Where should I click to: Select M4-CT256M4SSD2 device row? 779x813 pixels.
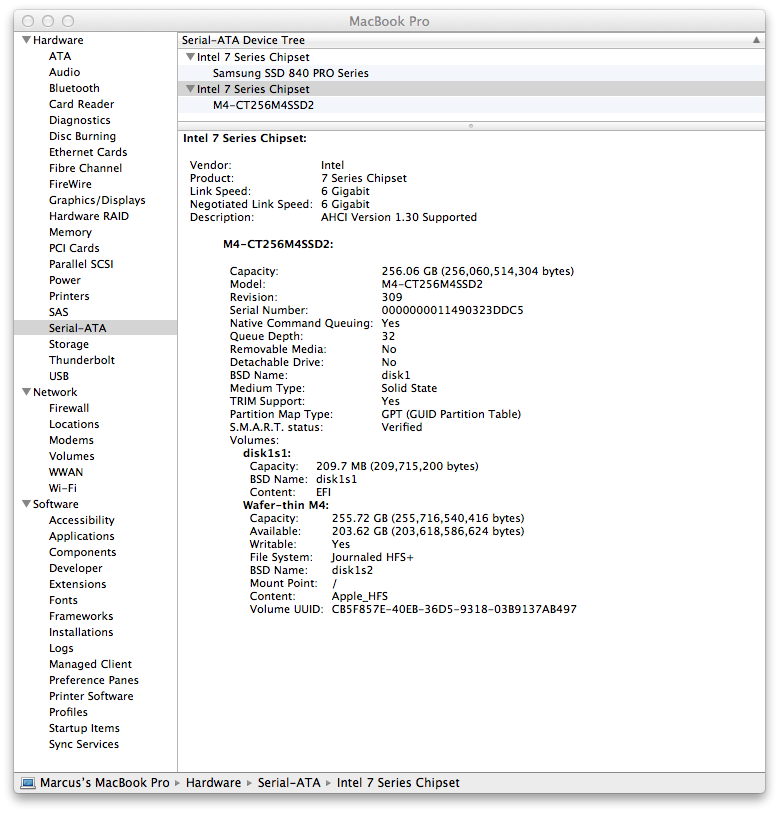pyautogui.click(x=471, y=105)
